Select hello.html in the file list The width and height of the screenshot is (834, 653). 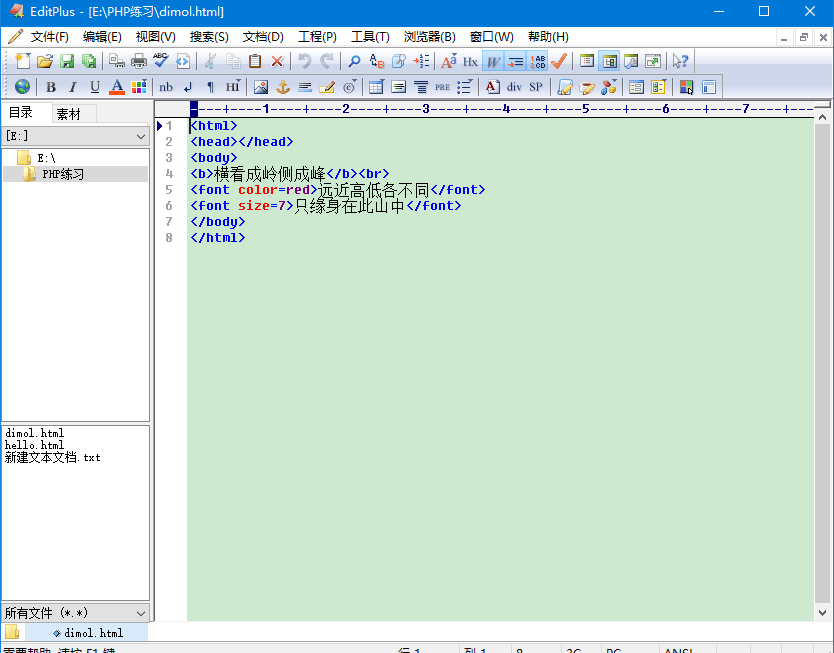[34, 445]
